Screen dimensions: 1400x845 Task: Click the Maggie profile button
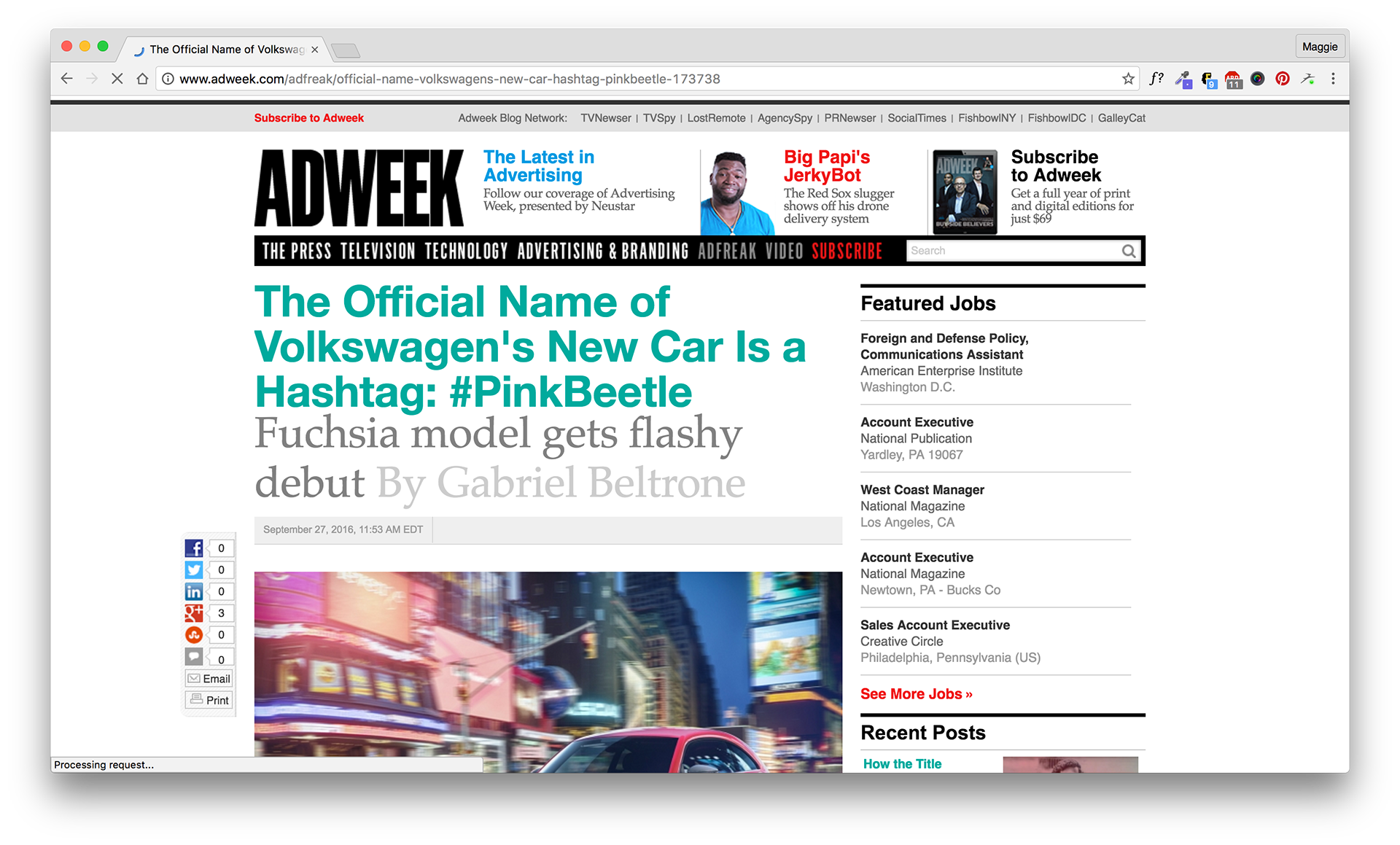(x=1320, y=47)
